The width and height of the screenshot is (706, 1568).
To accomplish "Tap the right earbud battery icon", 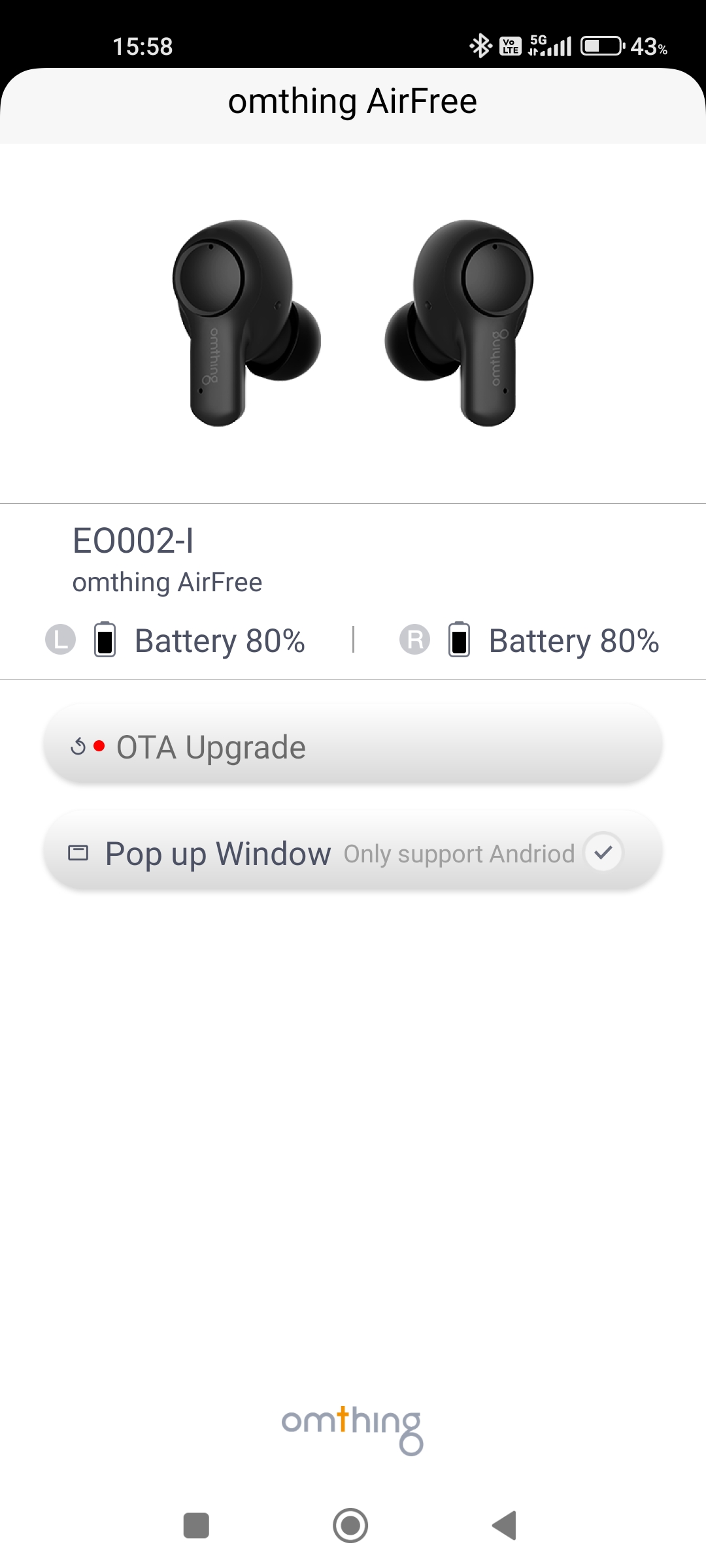I will tap(460, 639).
